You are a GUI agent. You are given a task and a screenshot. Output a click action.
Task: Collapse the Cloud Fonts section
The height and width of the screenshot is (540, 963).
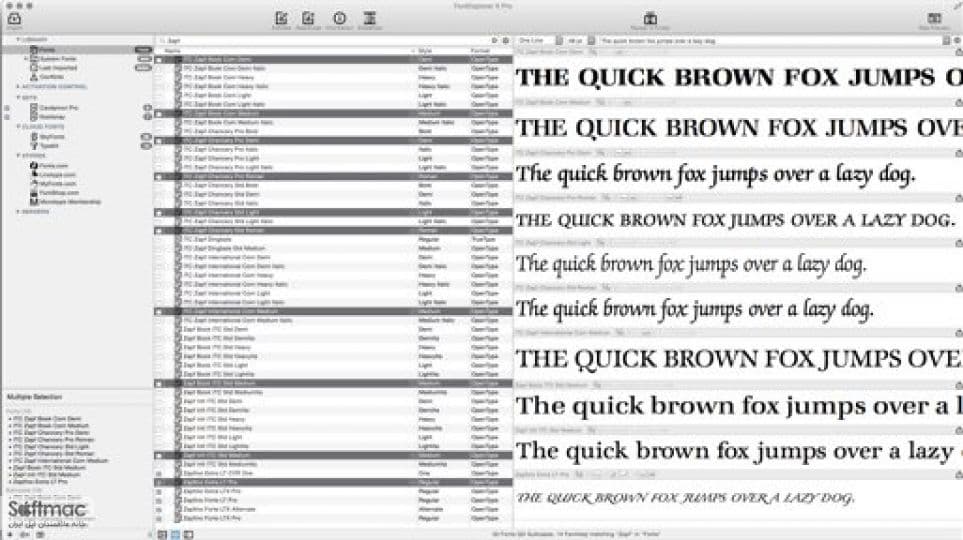(18, 127)
